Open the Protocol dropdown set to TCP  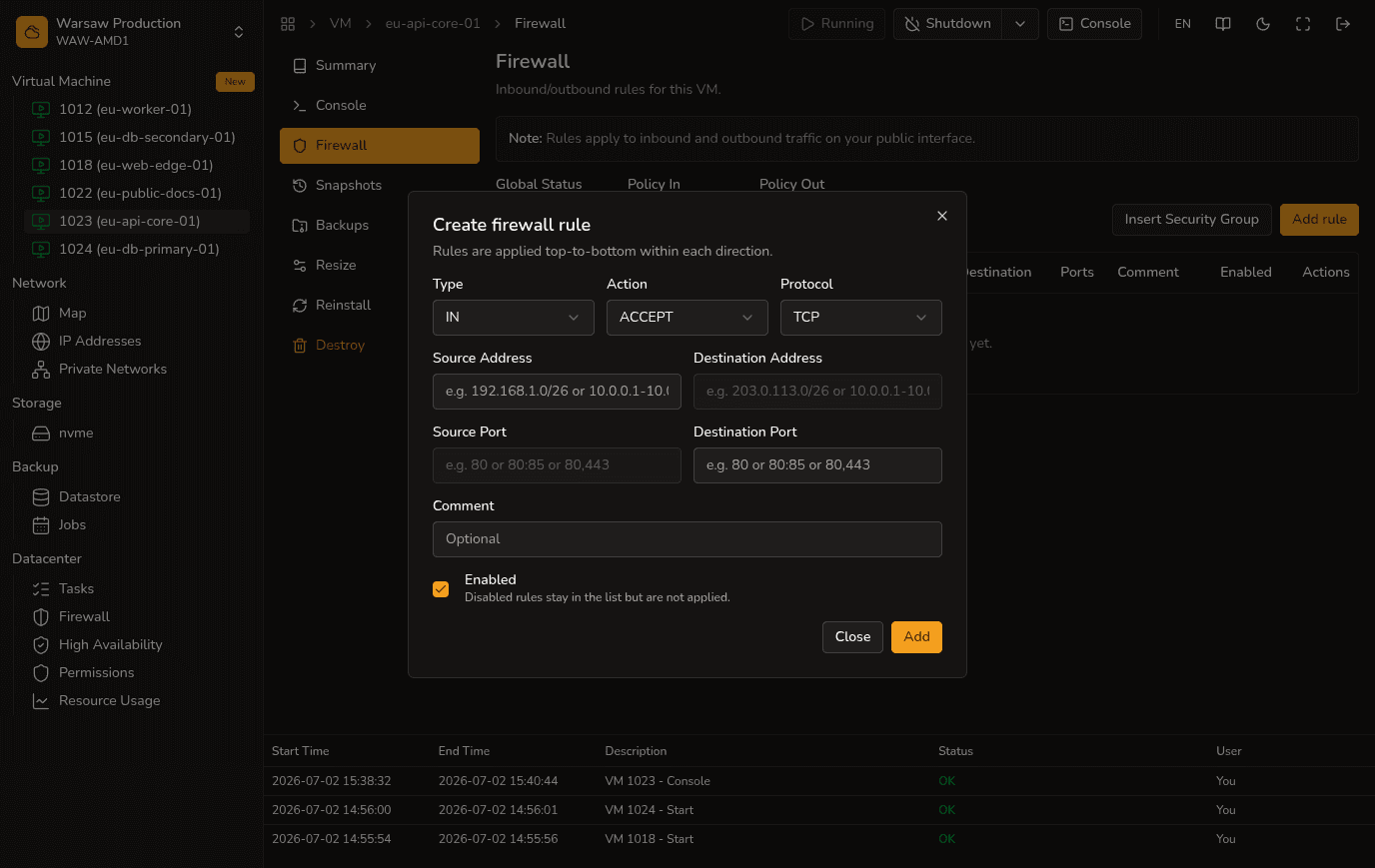(861, 317)
